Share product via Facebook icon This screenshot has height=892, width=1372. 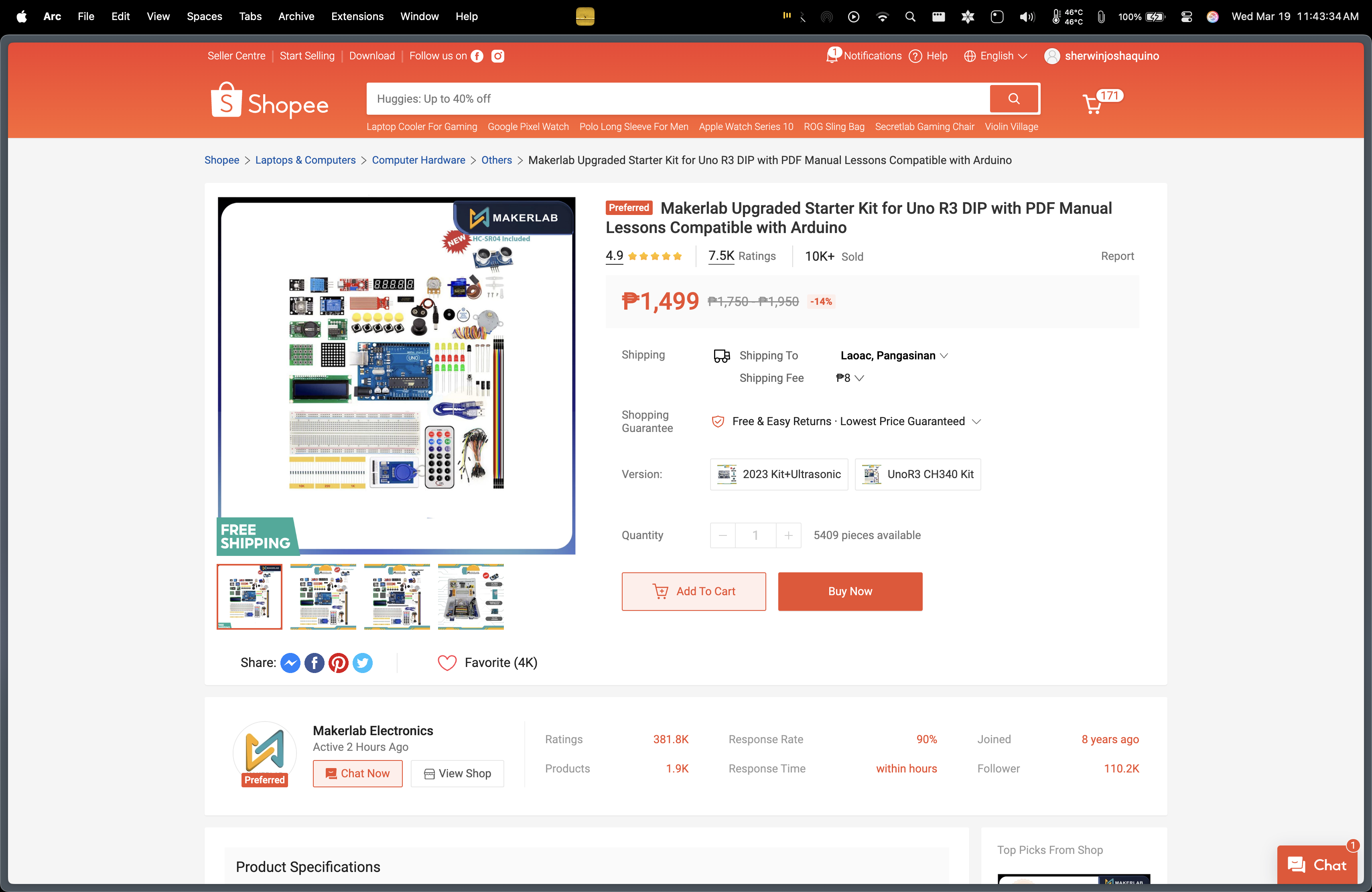[x=314, y=663]
